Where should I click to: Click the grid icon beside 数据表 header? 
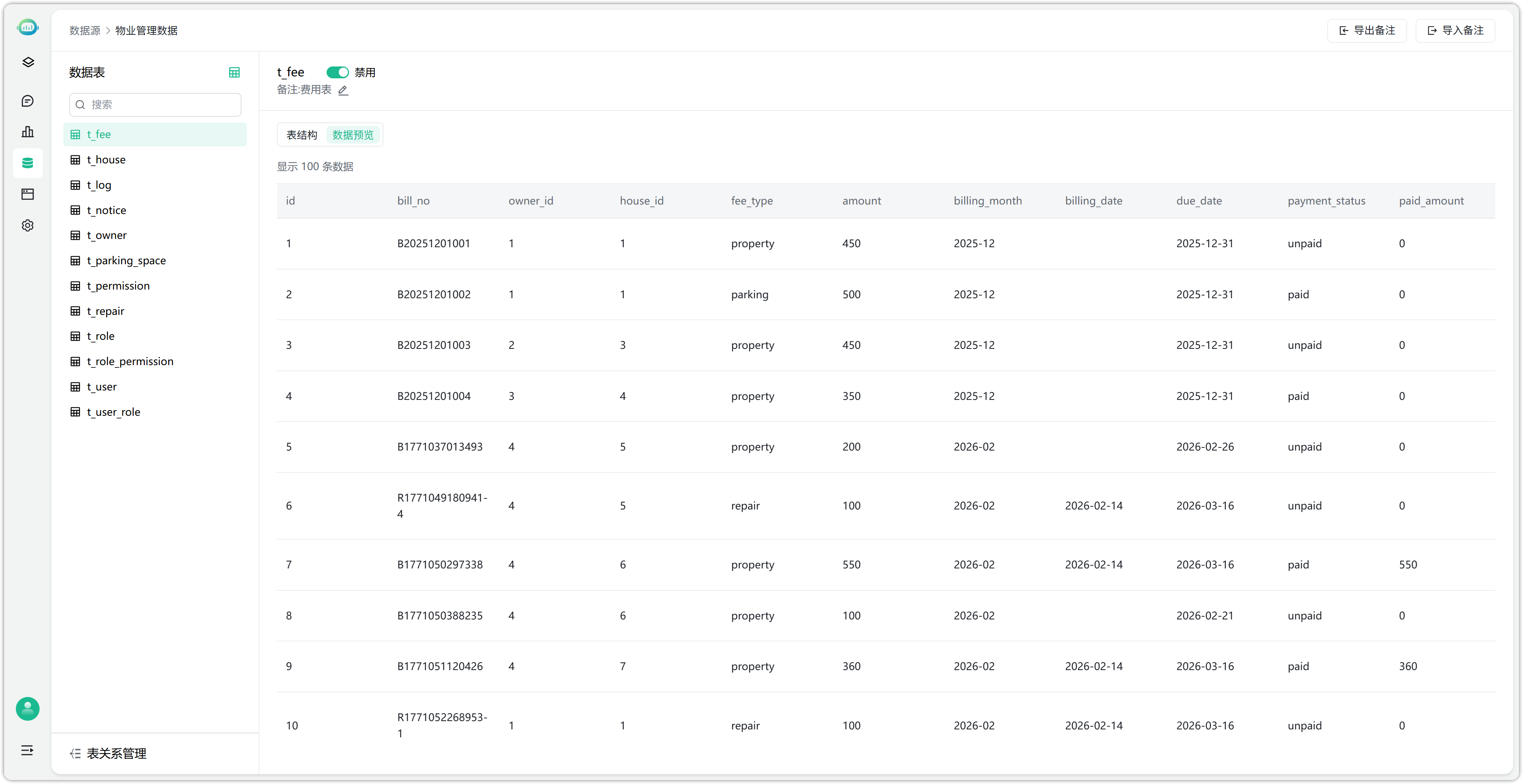tap(234, 72)
